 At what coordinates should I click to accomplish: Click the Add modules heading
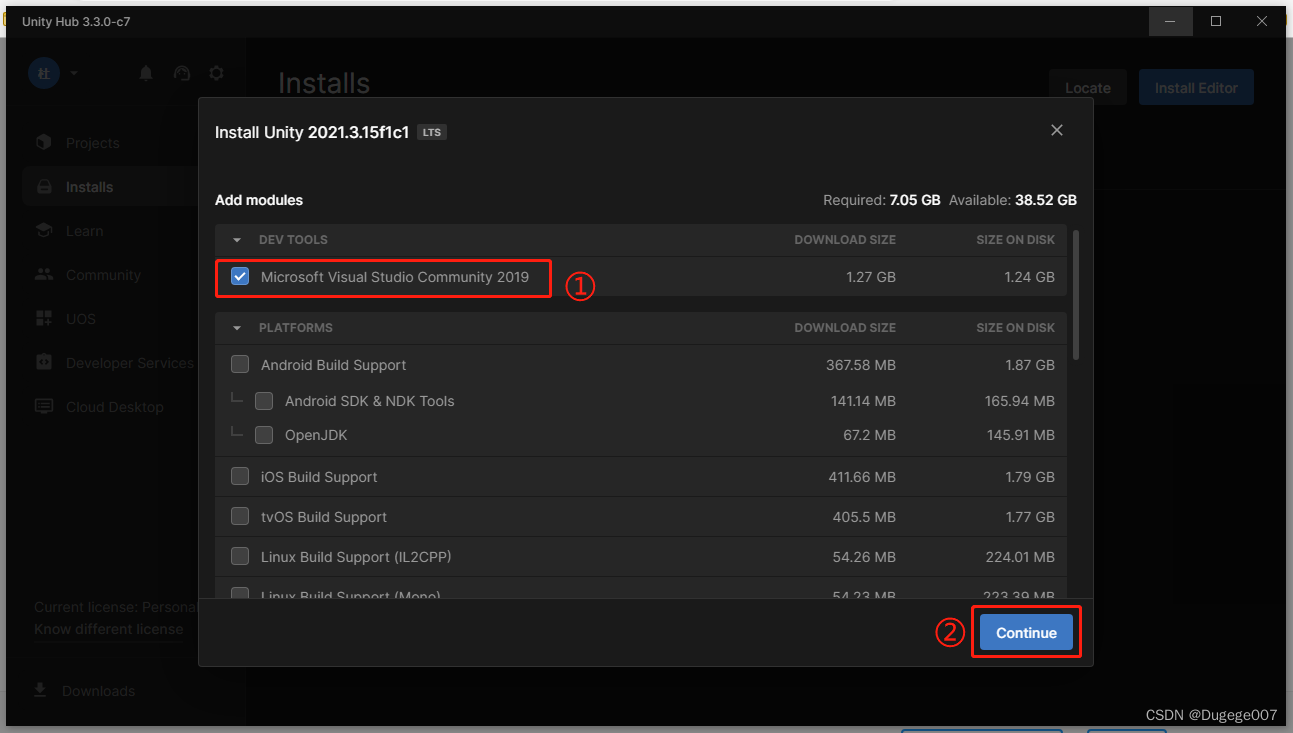pyautogui.click(x=259, y=200)
